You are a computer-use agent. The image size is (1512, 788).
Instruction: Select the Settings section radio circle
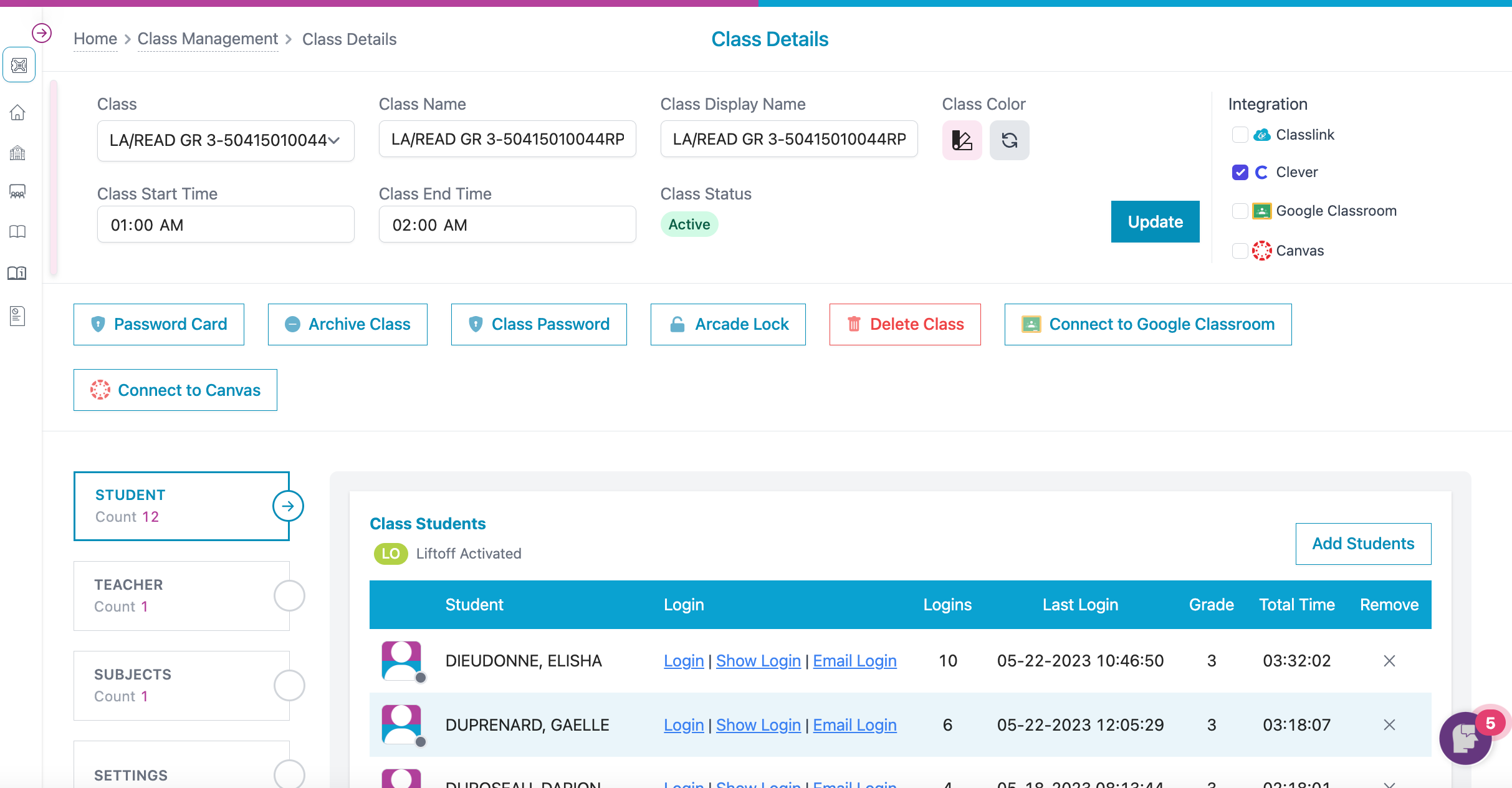(x=289, y=774)
